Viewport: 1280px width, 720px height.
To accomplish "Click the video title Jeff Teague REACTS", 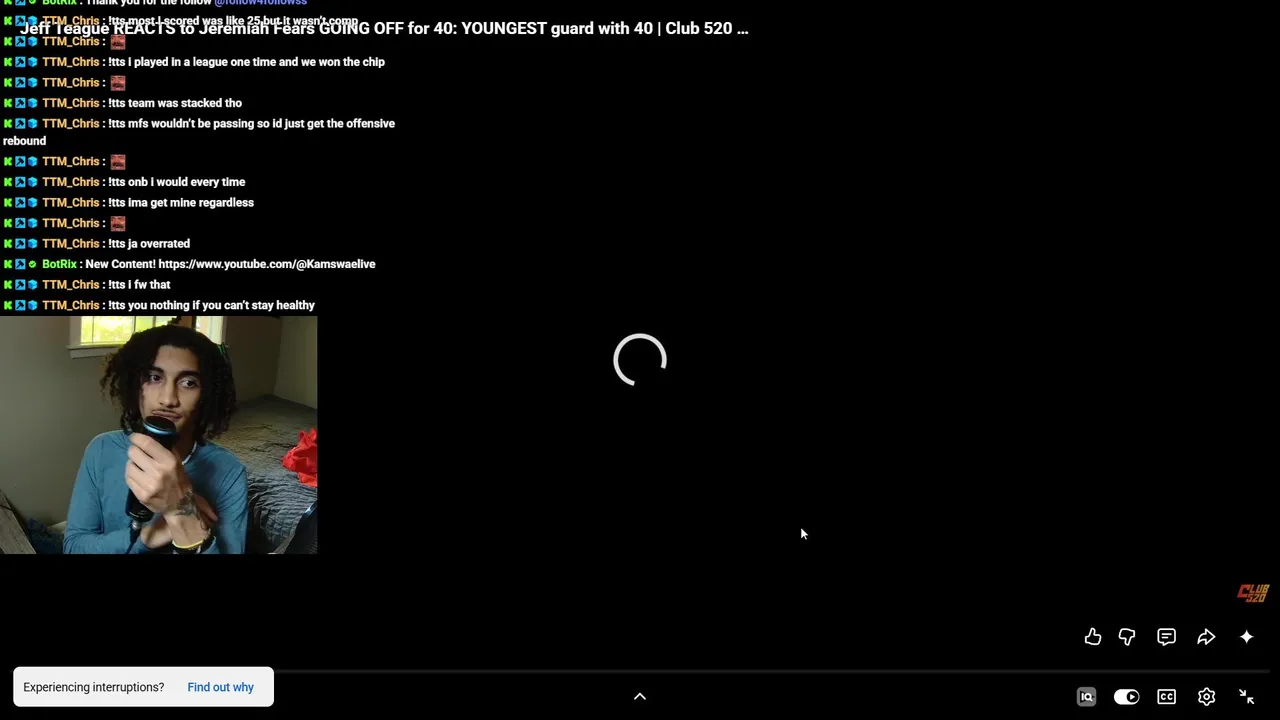I will (x=384, y=28).
